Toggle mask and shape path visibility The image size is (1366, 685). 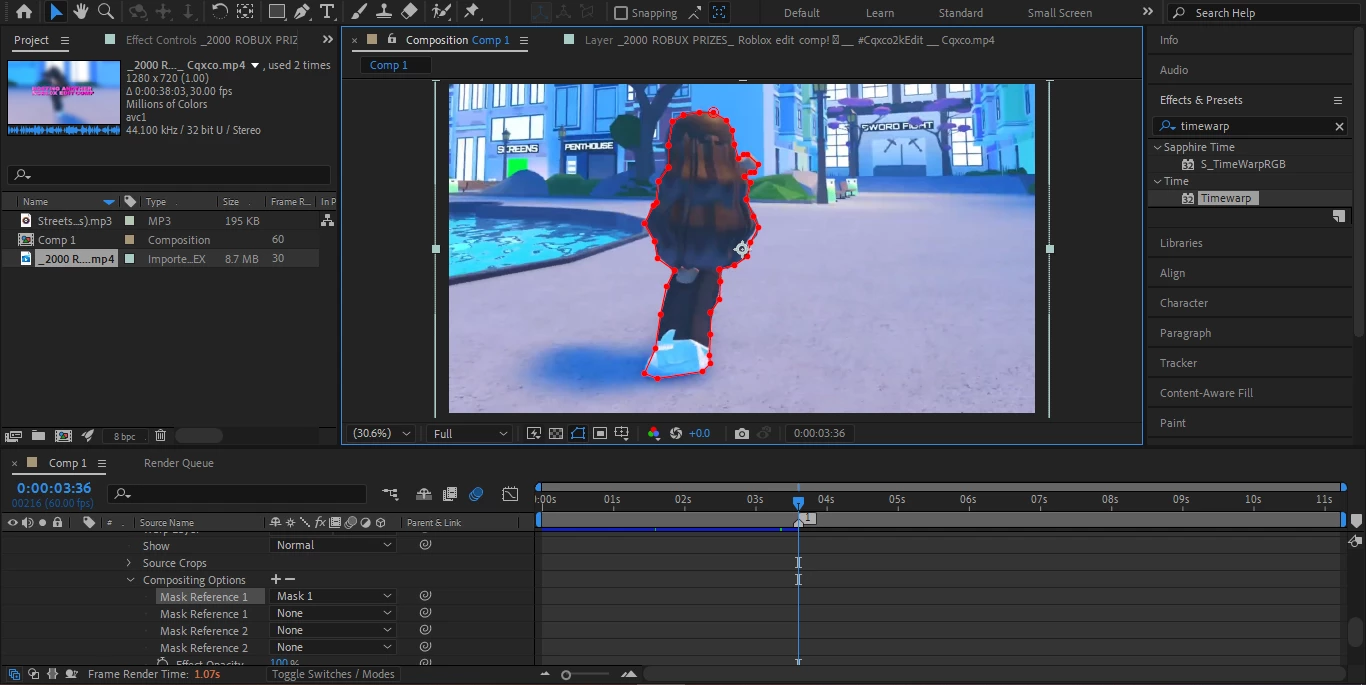pyautogui.click(x=578, y=433)
